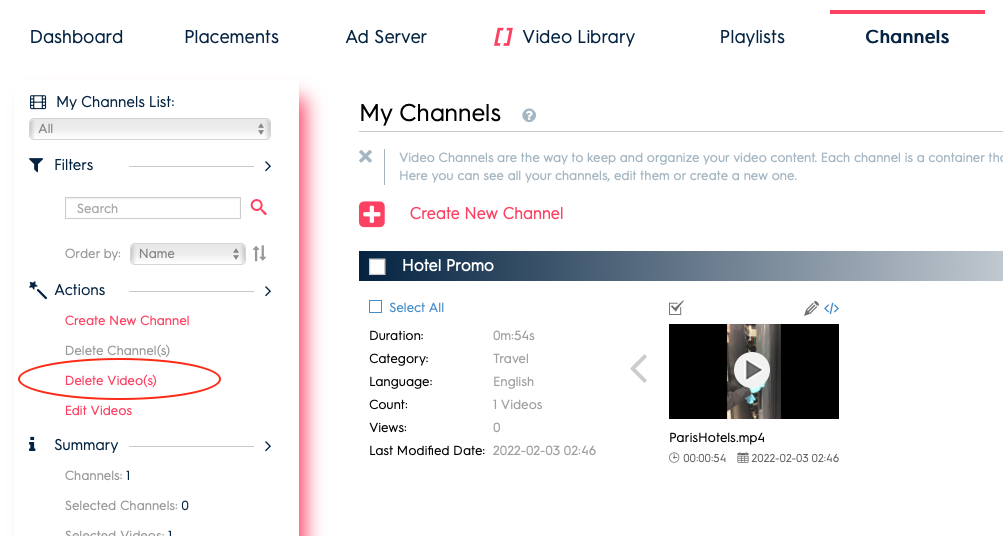Click the Duration value 0m:54s

click(x=514, y=336)
